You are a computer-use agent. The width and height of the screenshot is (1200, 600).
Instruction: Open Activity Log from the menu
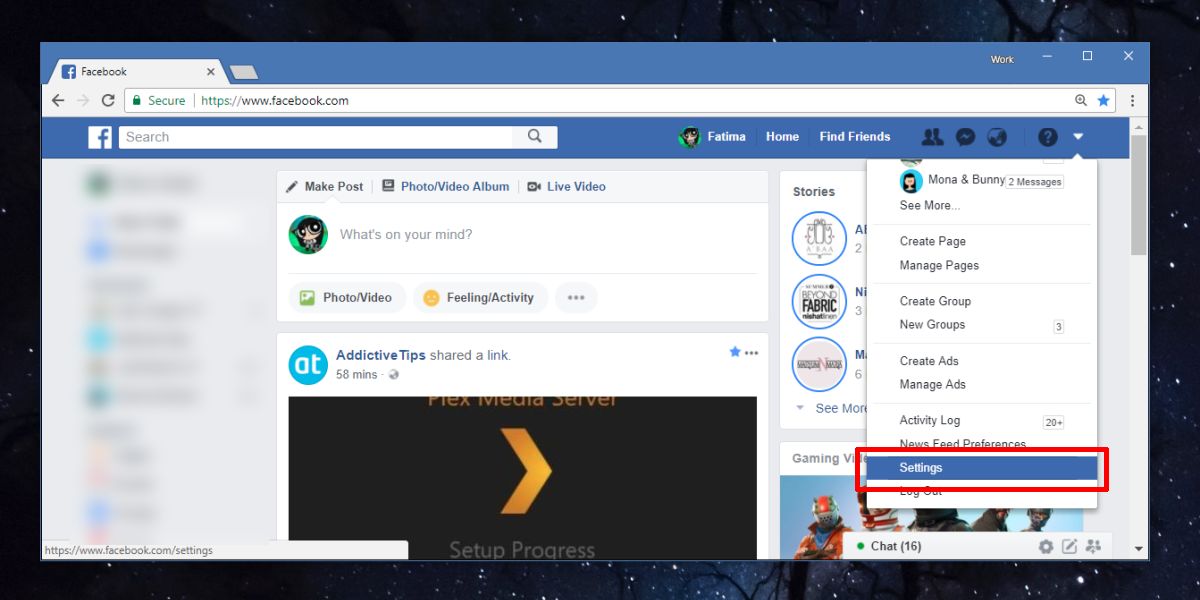[x=930, y=420]
